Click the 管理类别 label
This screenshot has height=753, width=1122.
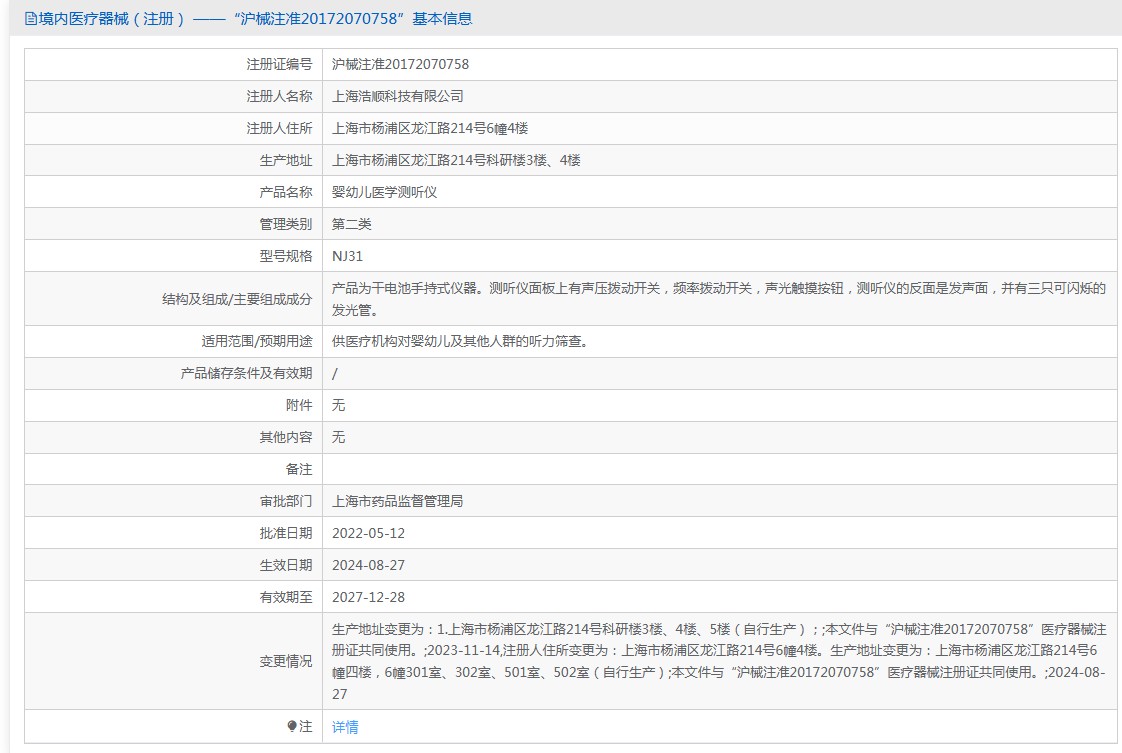pyautogui.click(x=286, y=224)
